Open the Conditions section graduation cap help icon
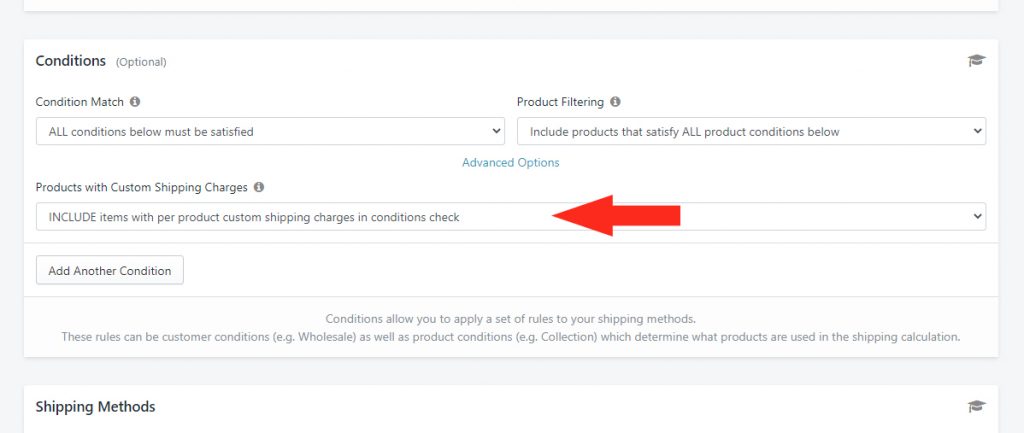 click(x=976, y=61)
